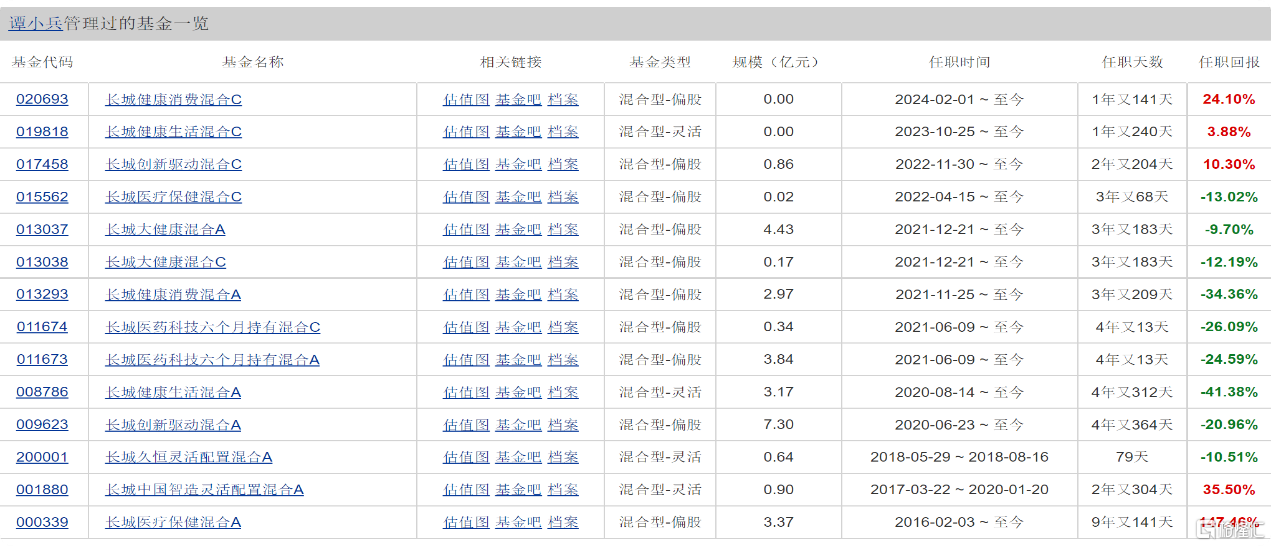The image size is (1271, 546).
Task: Open 档案 for fund 001880
Action: 563,489
